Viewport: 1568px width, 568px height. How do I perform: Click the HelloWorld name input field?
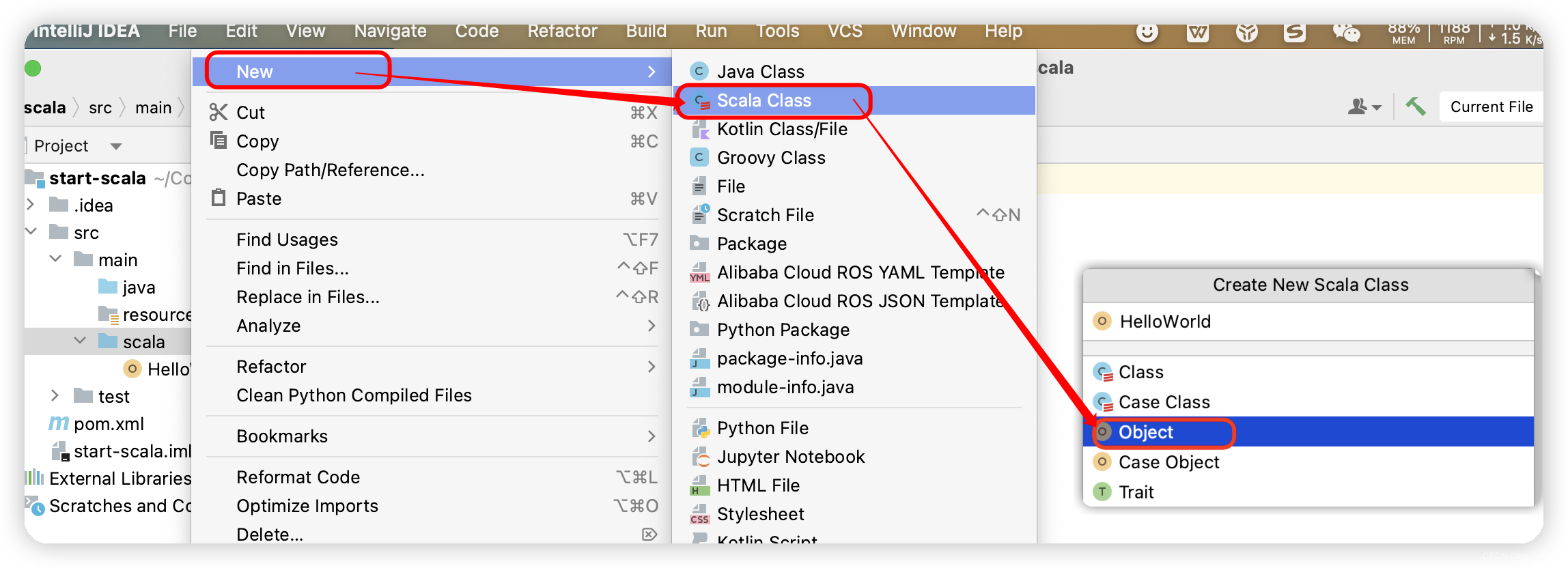click(1308, 322)
